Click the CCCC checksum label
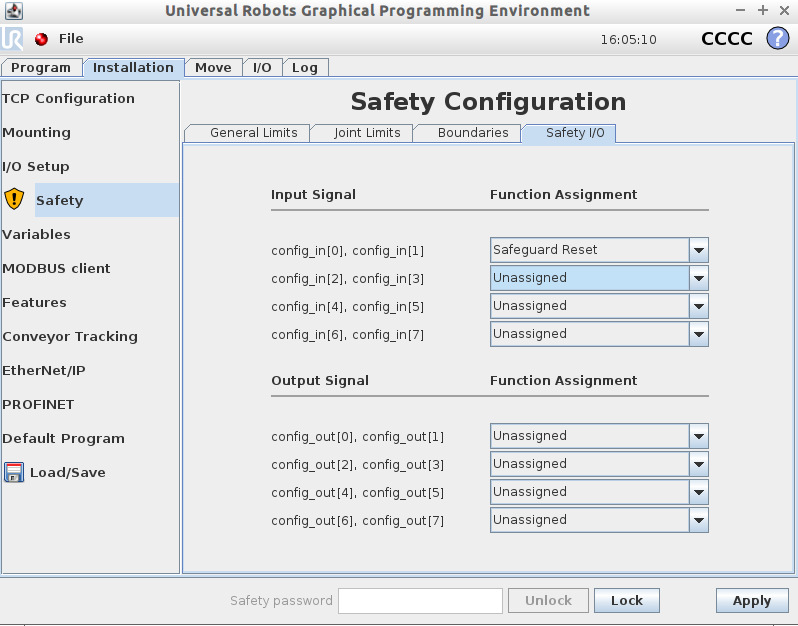 pos(727,39)
